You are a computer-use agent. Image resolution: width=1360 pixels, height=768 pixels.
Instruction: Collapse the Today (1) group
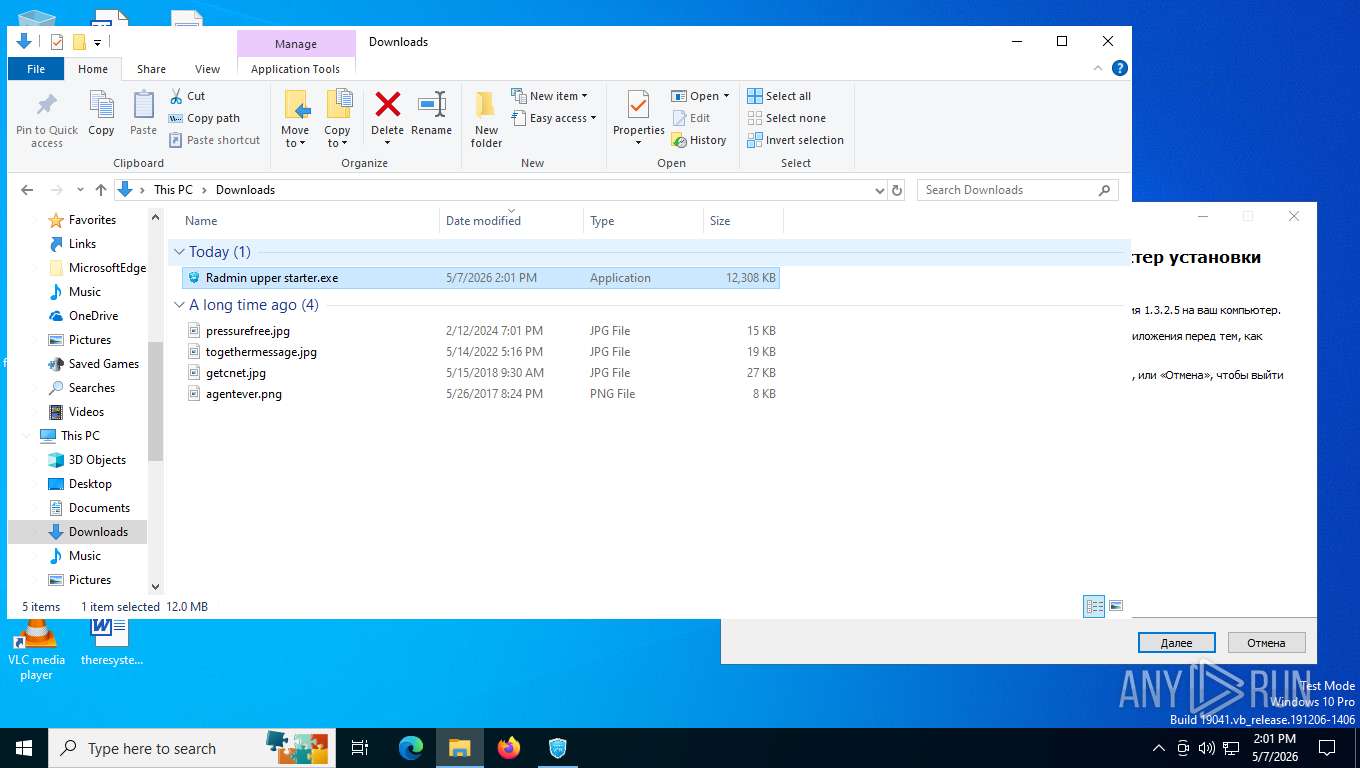[179, 252]
